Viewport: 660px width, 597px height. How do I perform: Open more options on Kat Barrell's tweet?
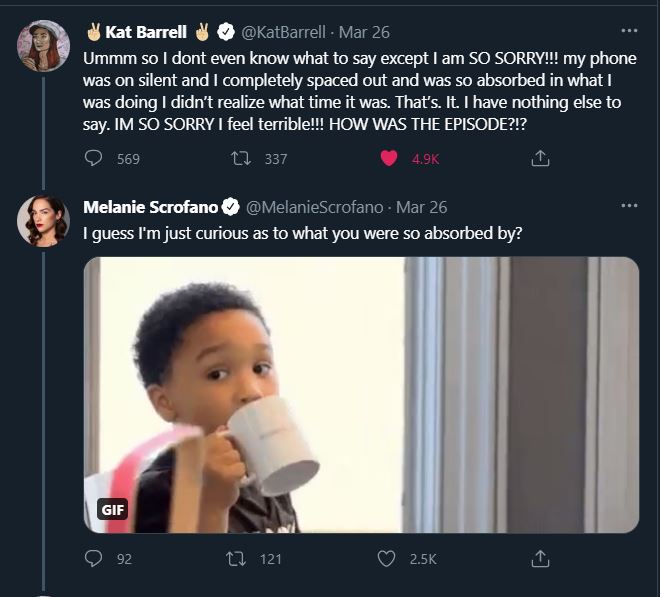[629, 32]
